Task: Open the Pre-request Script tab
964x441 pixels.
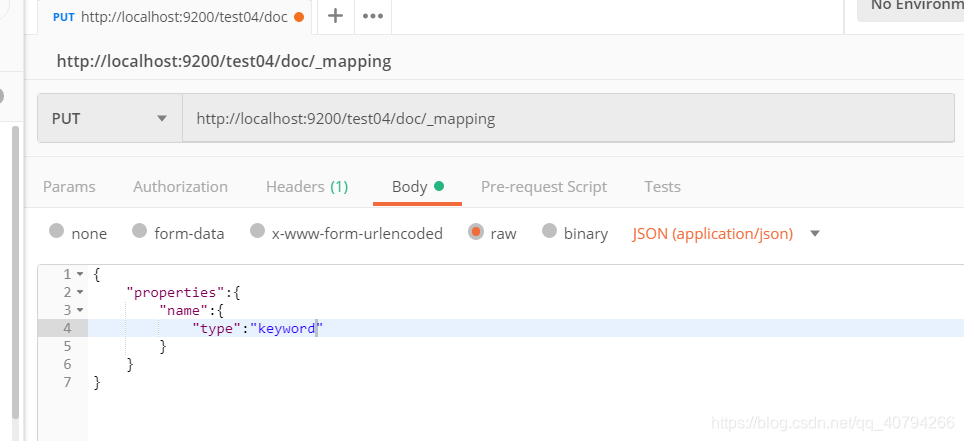Action: pyautogui.click(x=544, y=187)
